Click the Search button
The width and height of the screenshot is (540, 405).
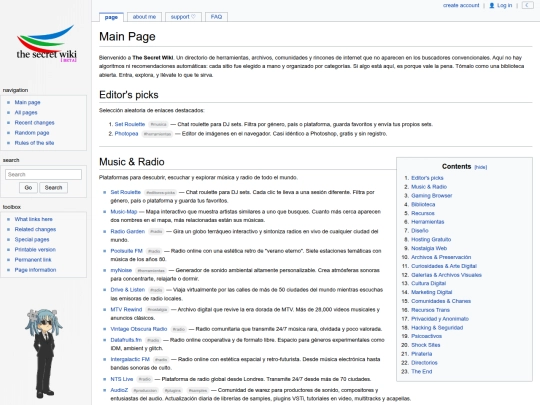coord(53,188)
